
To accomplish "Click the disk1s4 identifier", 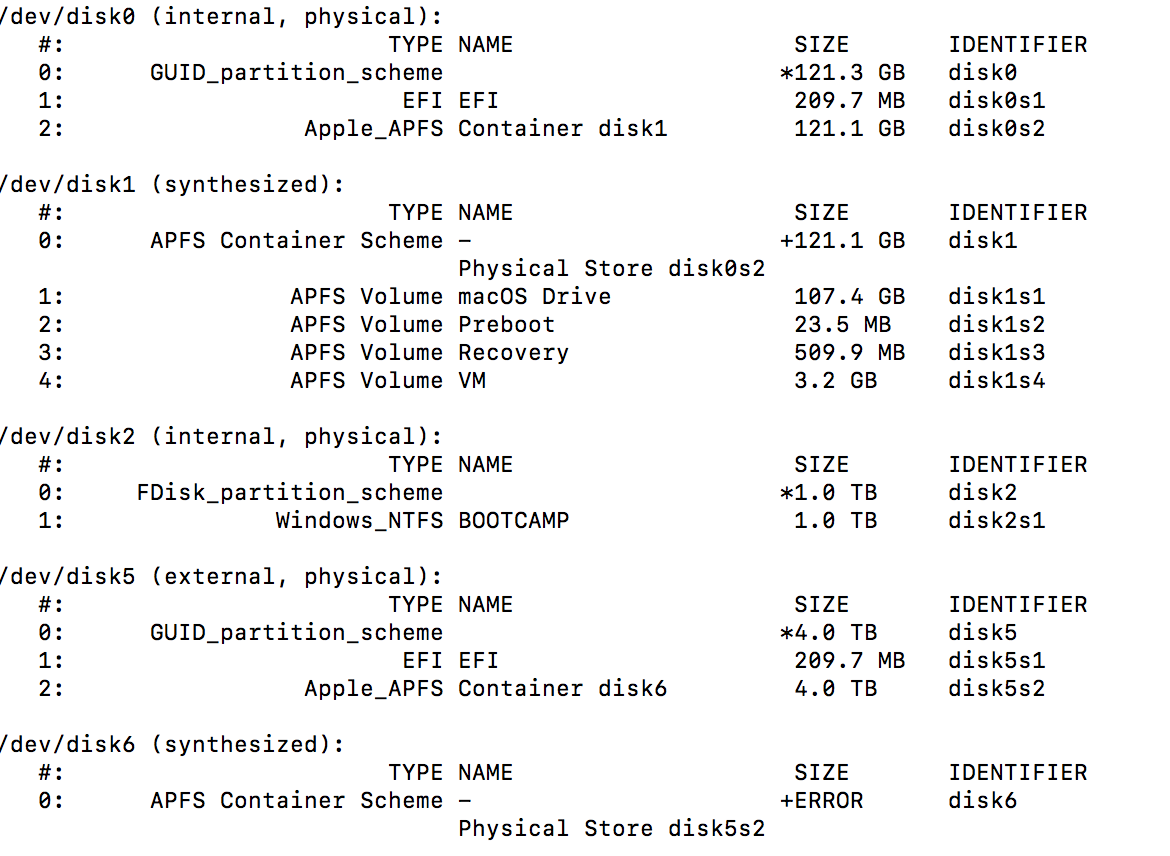I will [996, 381].
